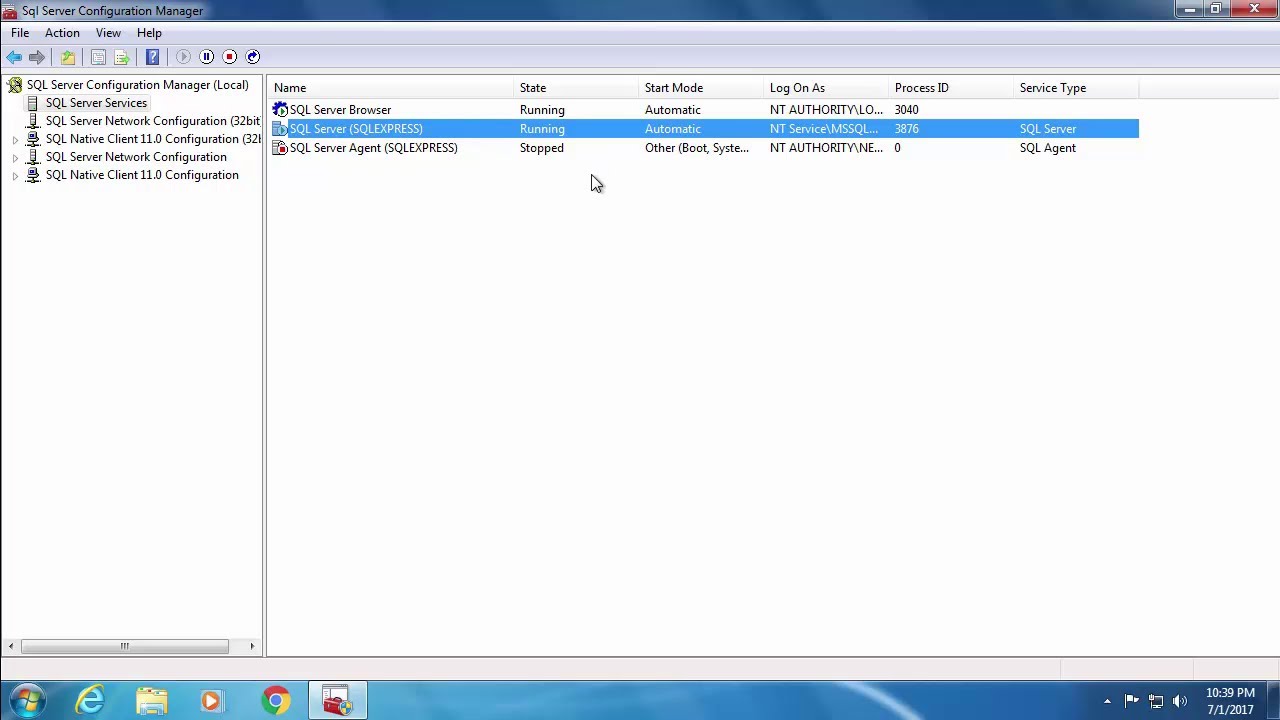Image resolution: width=1280 pixels, height=720 pixels.
Task: Expand SQL Native Client 11.0 Configuration (32bit) node
Action: (x=15, y=140)
